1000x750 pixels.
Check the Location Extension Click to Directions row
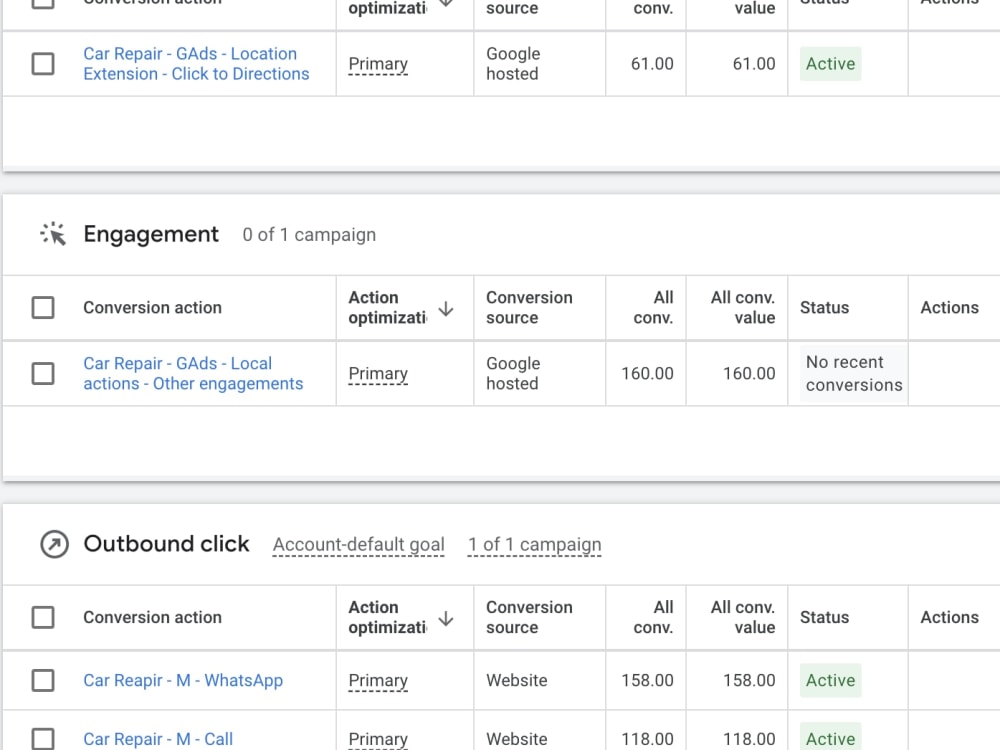(x=43, y=64)
